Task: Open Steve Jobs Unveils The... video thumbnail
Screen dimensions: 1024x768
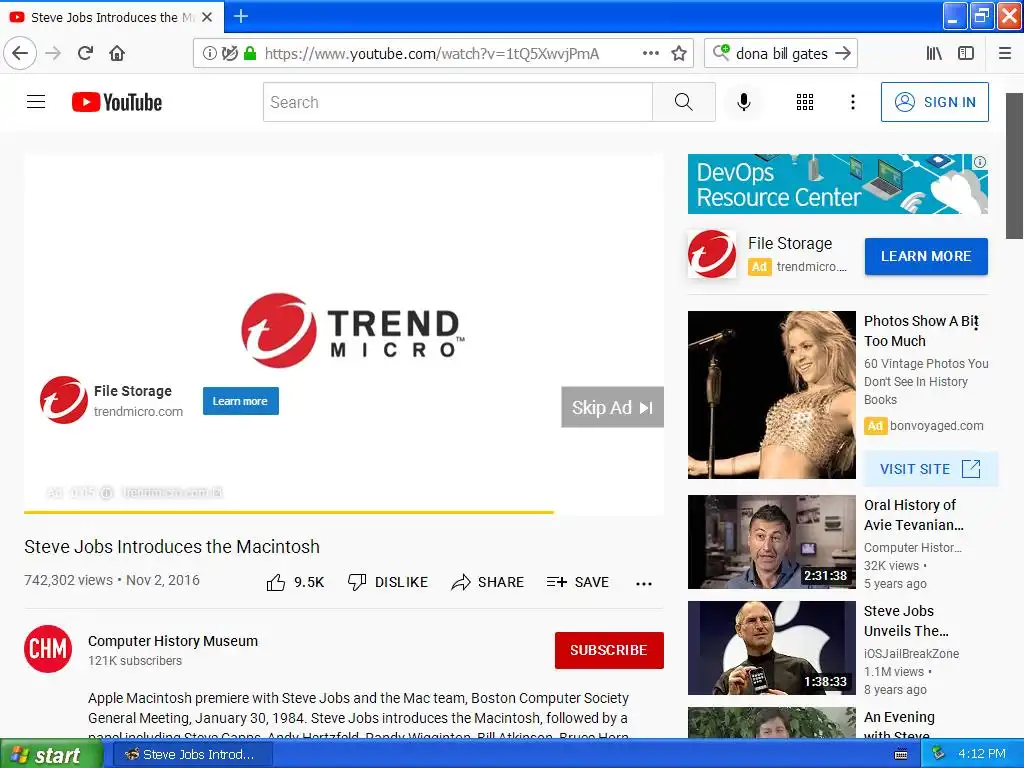Action: pyautogui.click(x=771, y=648)
